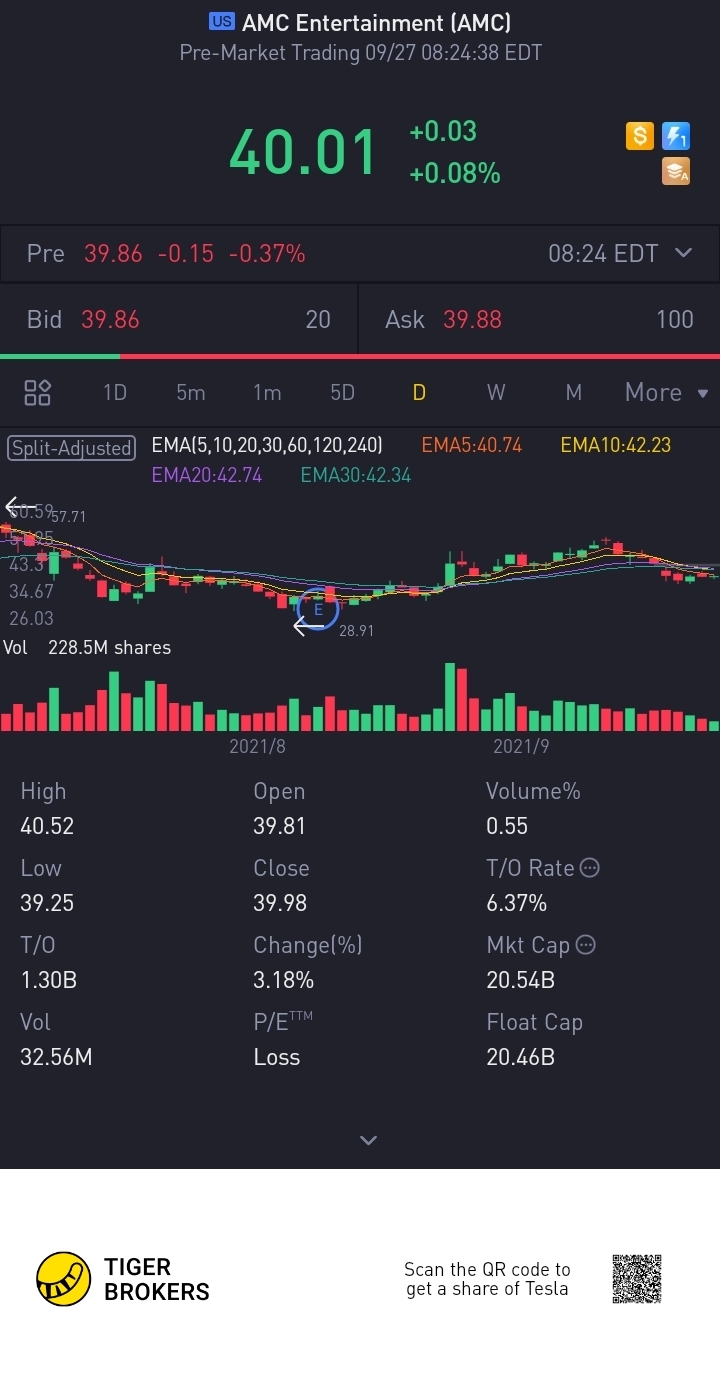
Task: Tap the 57.71 high price marker
Action: [68, 516]
